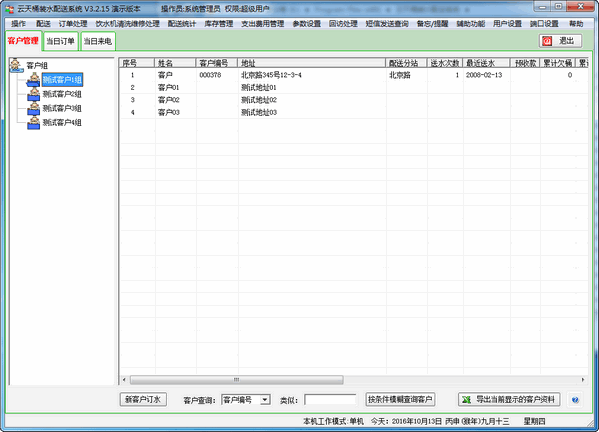Select the customer row 北京路345号12-3-4

point(353,75)
